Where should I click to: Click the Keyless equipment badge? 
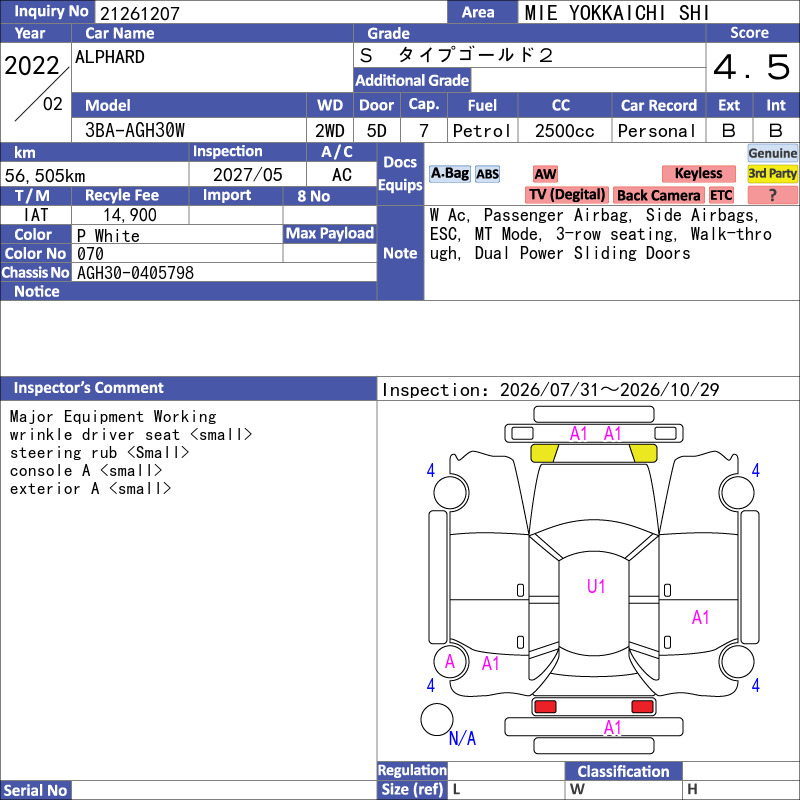pyautogui.click(x=698, y=173)
